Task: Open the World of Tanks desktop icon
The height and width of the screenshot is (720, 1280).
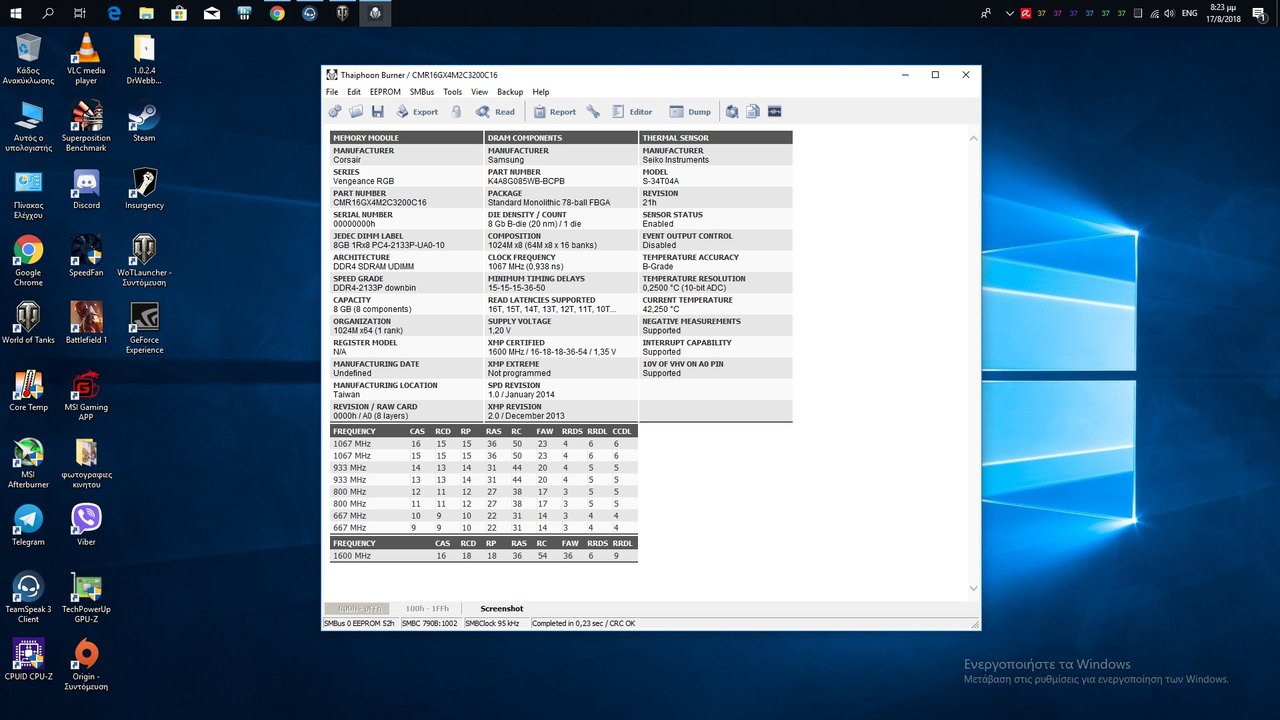Action: (x=28, y=324)
